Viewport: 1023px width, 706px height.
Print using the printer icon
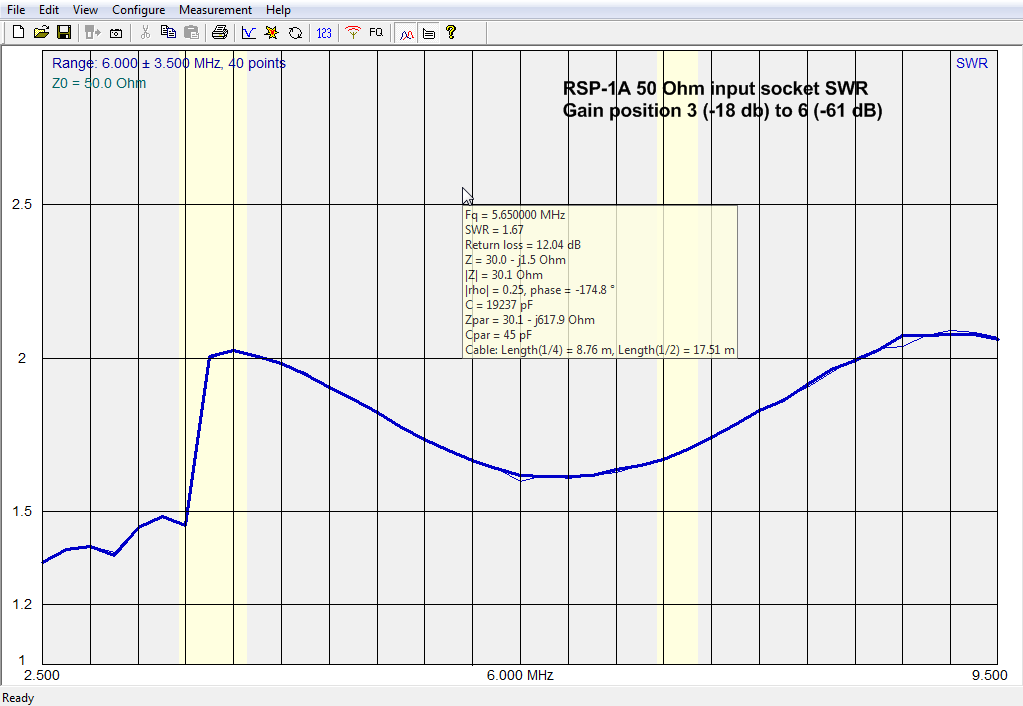coord(220,32)
